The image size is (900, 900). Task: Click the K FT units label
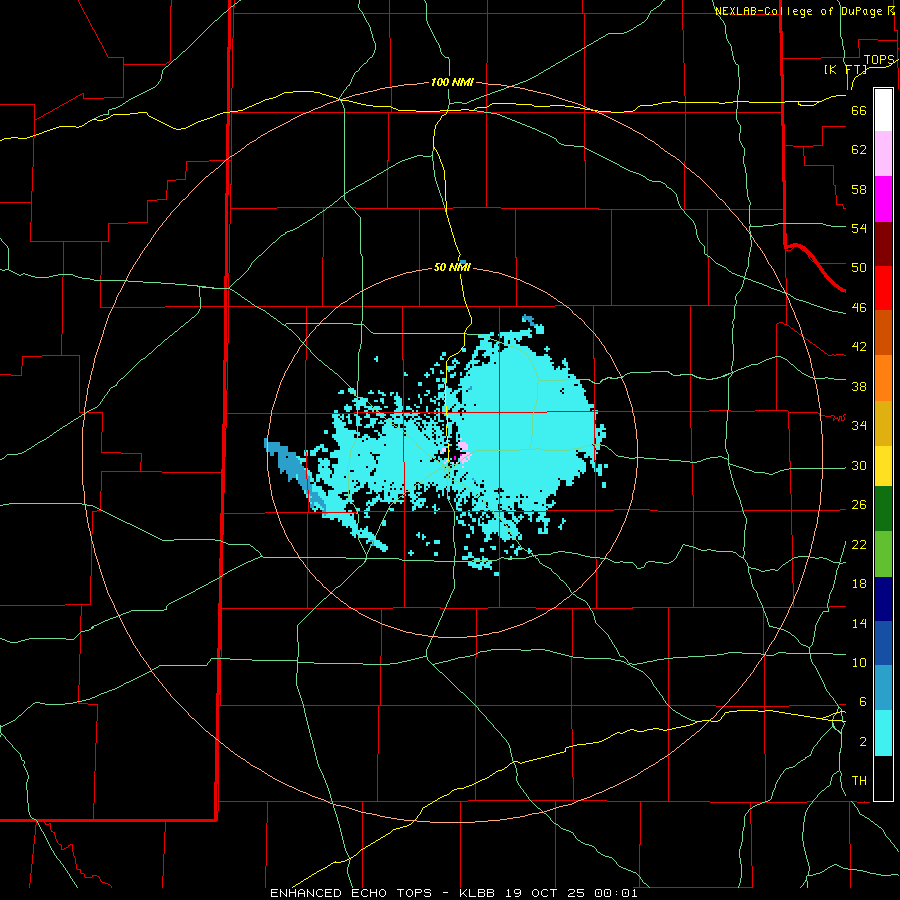[845, 69]
